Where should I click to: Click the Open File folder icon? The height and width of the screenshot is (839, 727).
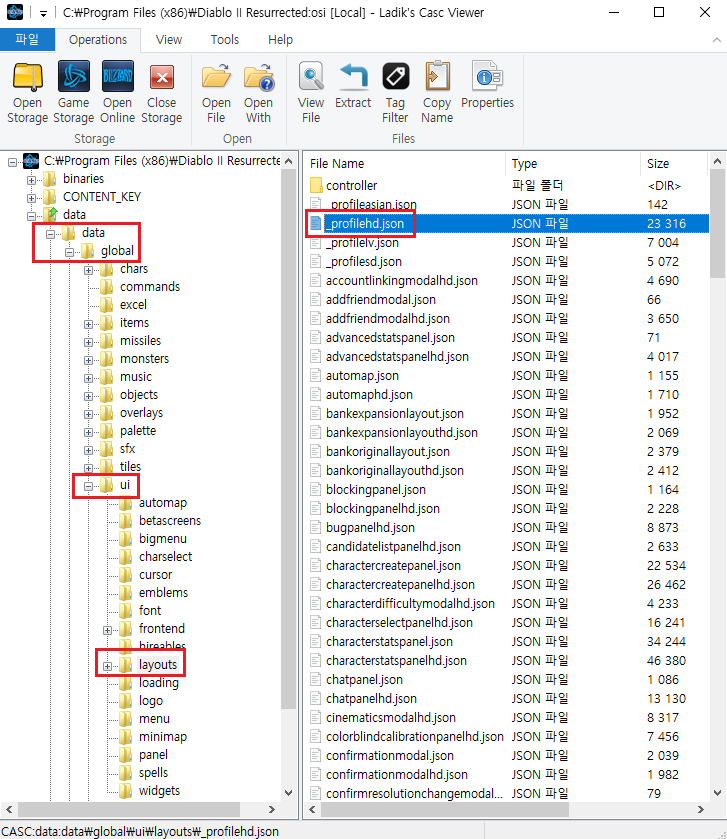coord(216,77)
